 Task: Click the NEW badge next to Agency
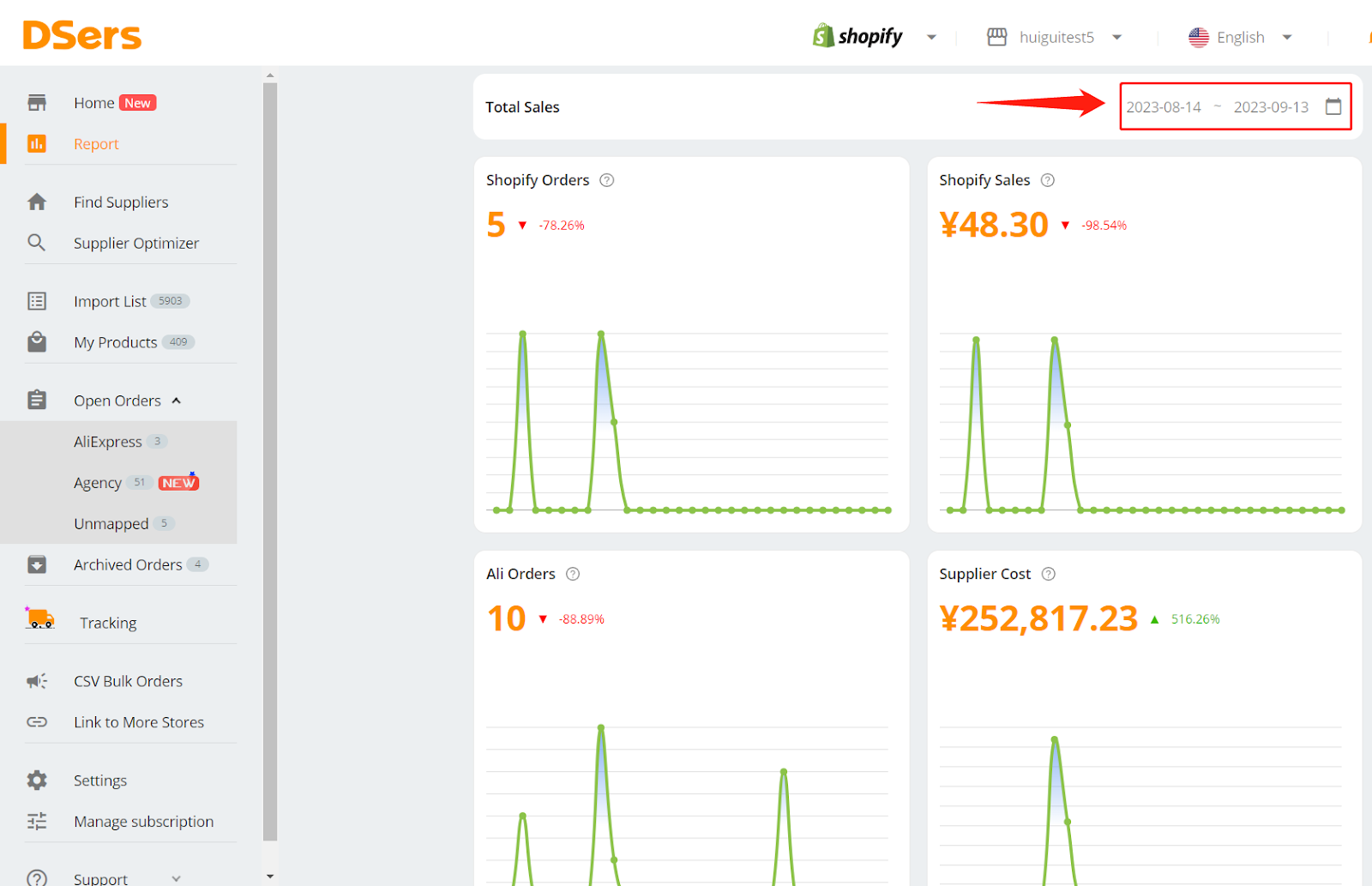click(178, 483)
